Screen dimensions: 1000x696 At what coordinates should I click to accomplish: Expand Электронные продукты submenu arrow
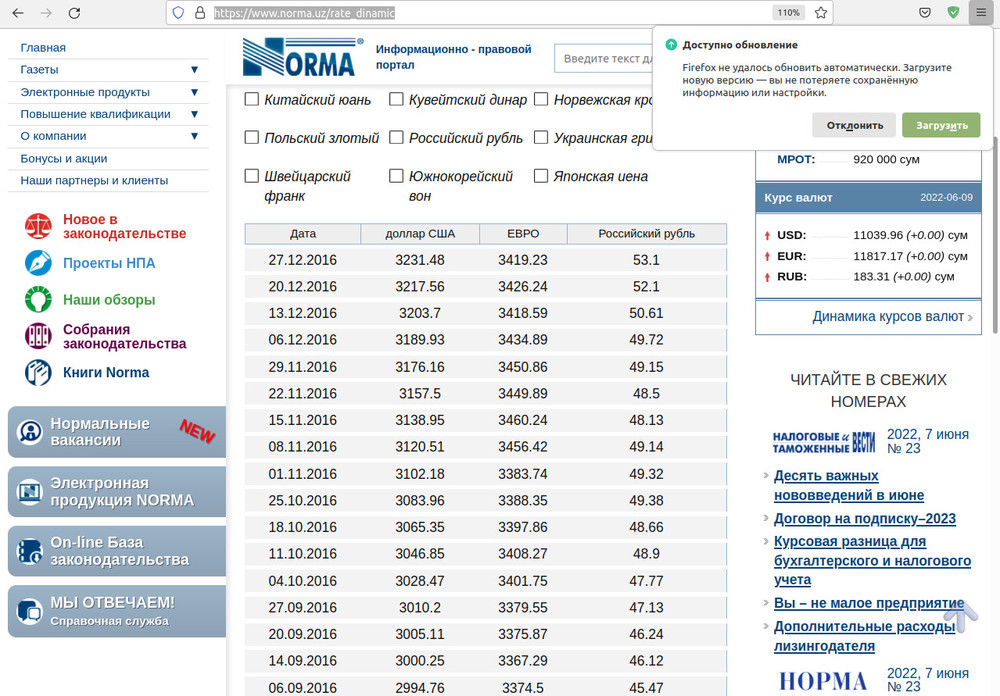[194, 92]
